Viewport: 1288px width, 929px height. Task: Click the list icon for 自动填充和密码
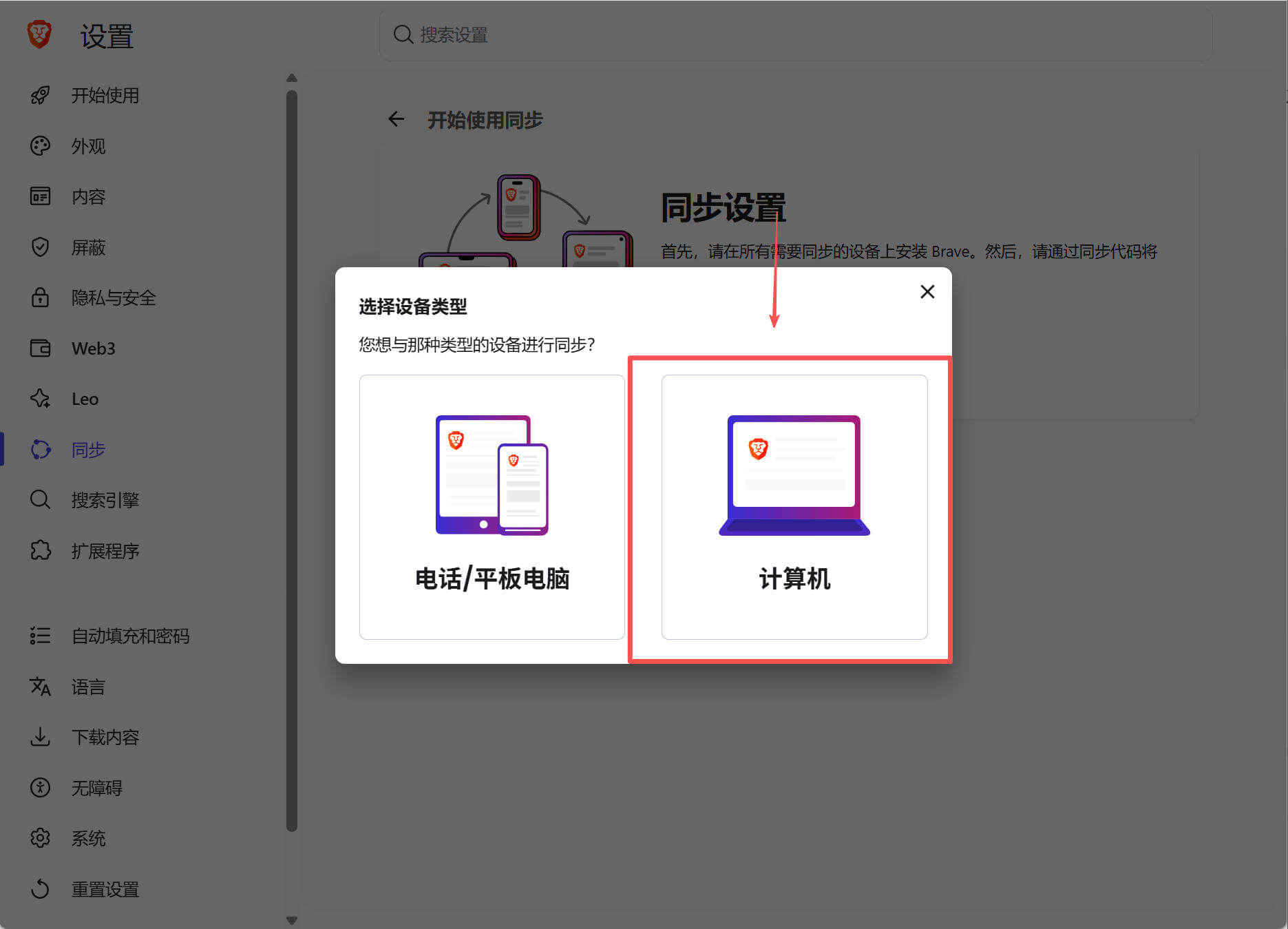(x=40, y=636)
